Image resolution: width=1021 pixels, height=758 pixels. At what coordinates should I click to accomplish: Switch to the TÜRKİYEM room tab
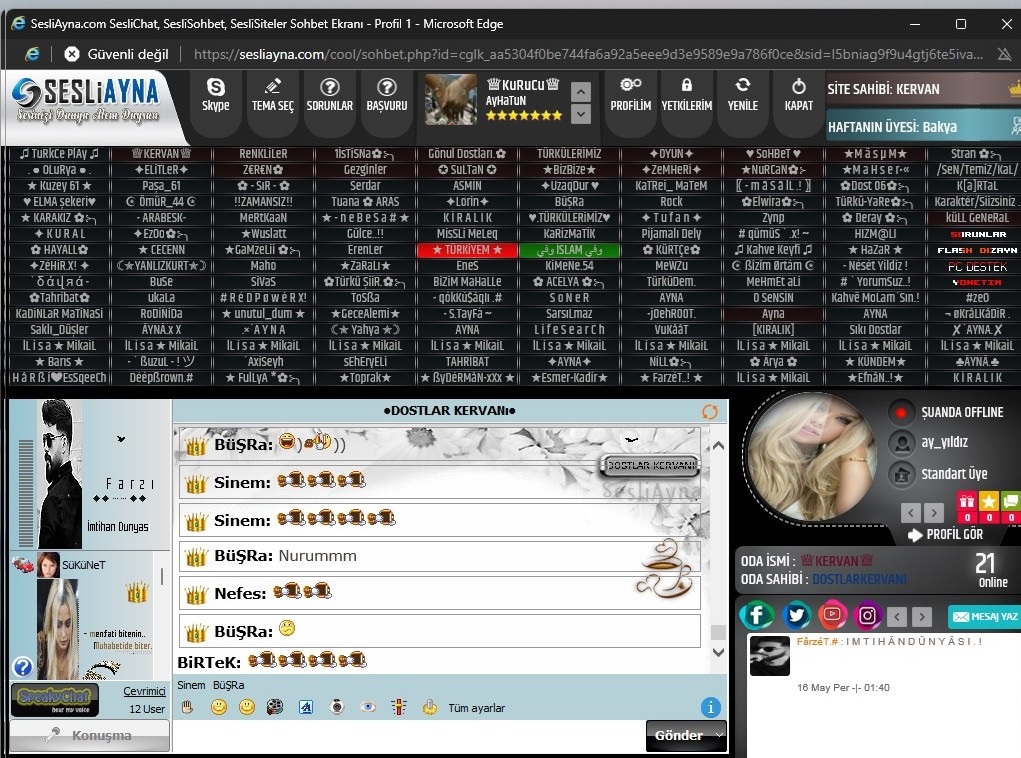point(467,249)
